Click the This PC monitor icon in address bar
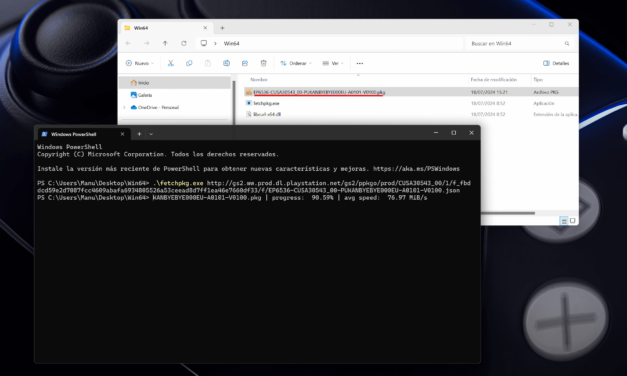 point(204,43)
